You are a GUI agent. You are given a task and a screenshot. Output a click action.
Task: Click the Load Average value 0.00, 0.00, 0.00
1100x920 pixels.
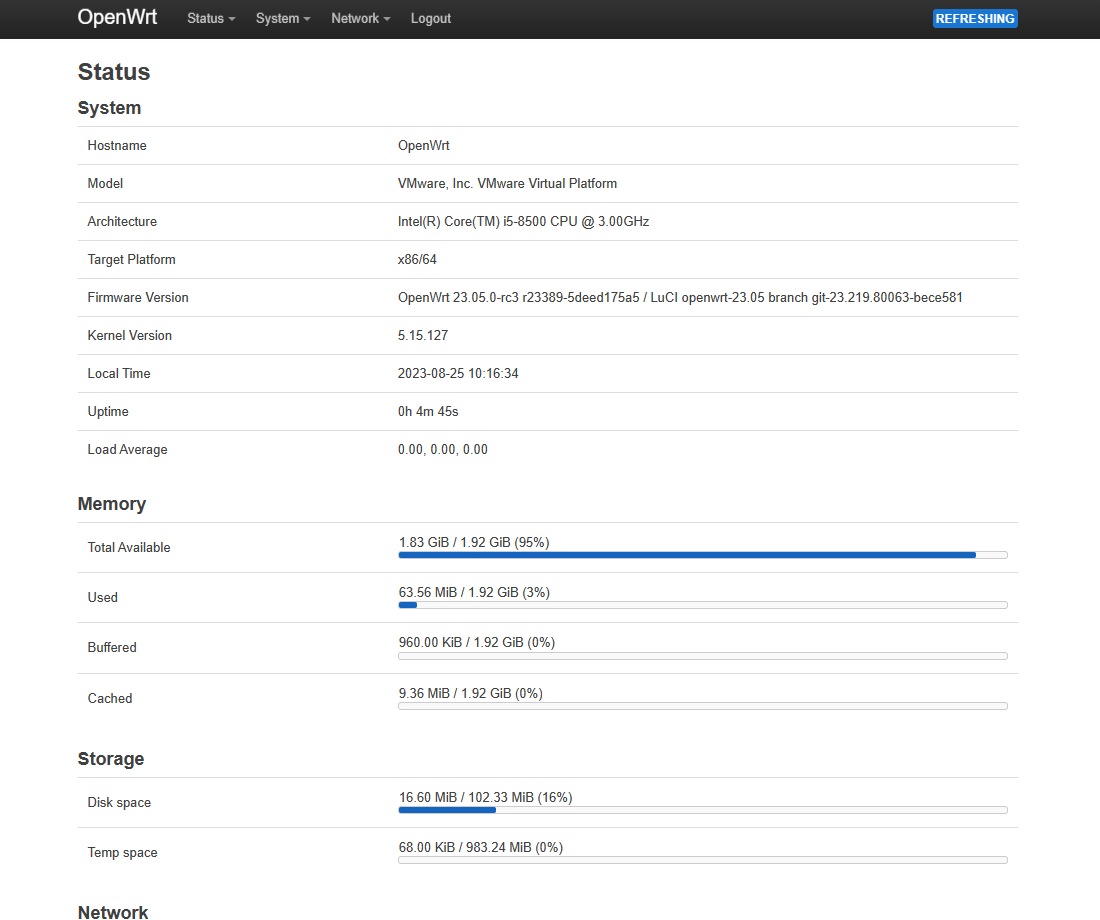443,449
